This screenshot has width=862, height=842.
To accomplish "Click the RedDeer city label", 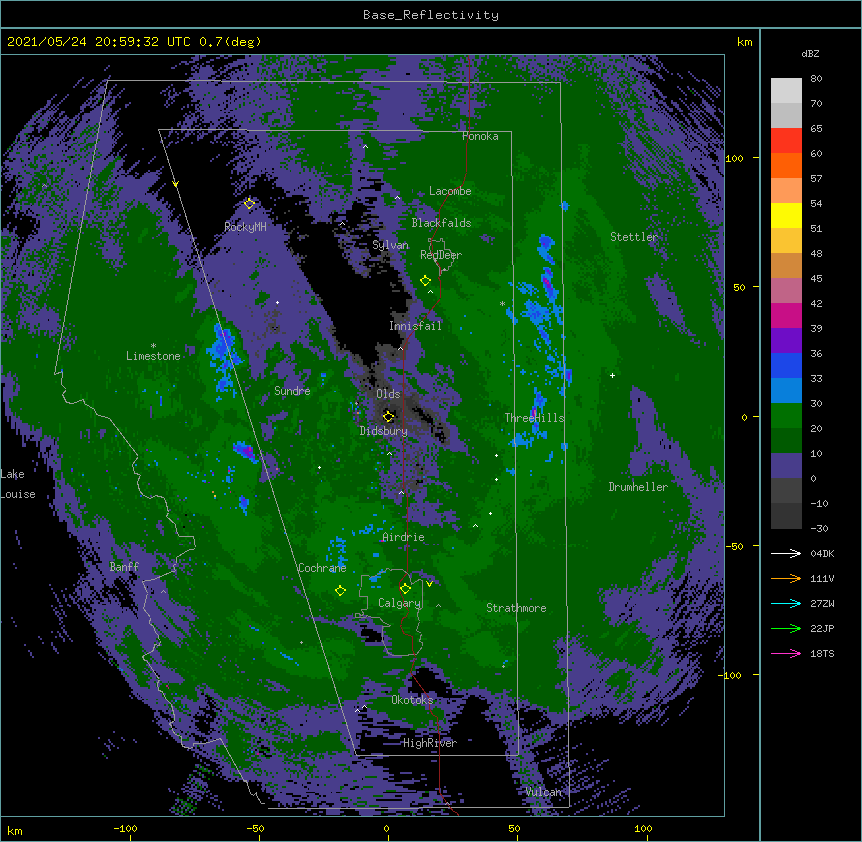I will click(x=441, y=255).
